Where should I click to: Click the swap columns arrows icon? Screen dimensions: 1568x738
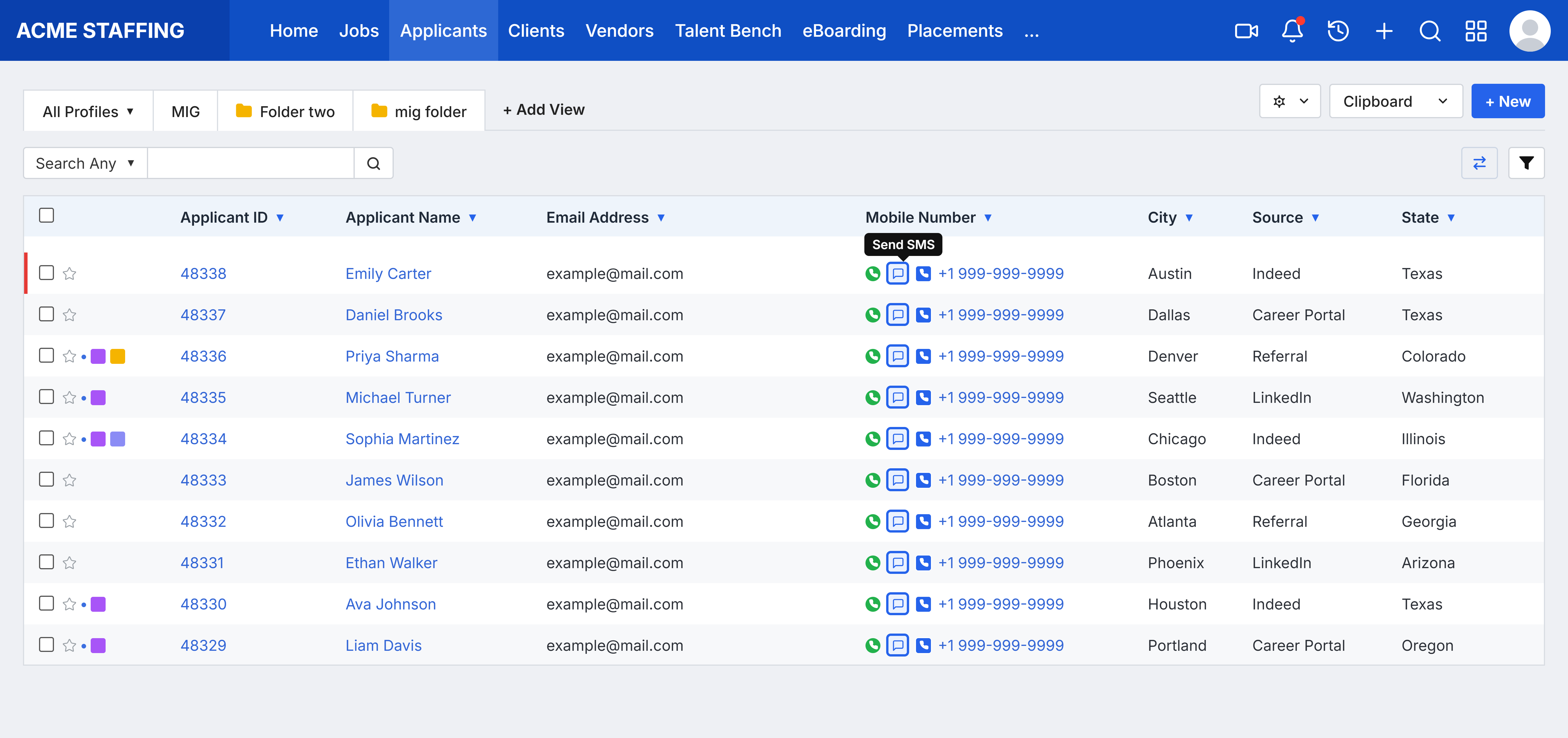1479,163
